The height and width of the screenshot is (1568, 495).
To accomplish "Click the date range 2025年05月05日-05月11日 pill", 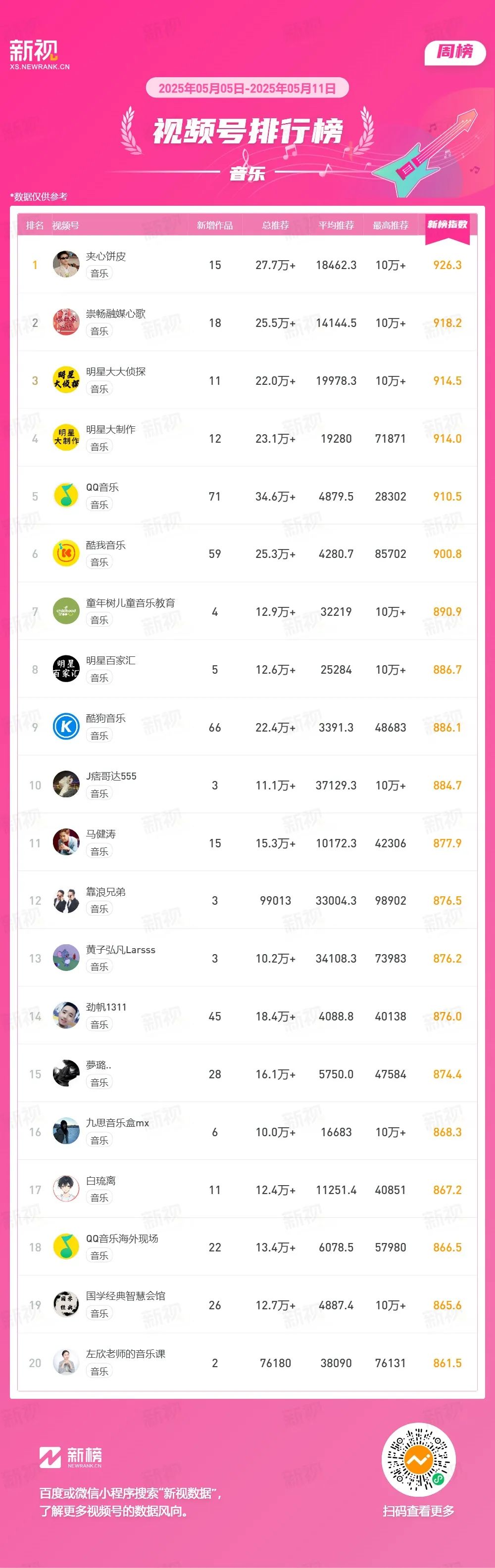I will pos(247,88).
